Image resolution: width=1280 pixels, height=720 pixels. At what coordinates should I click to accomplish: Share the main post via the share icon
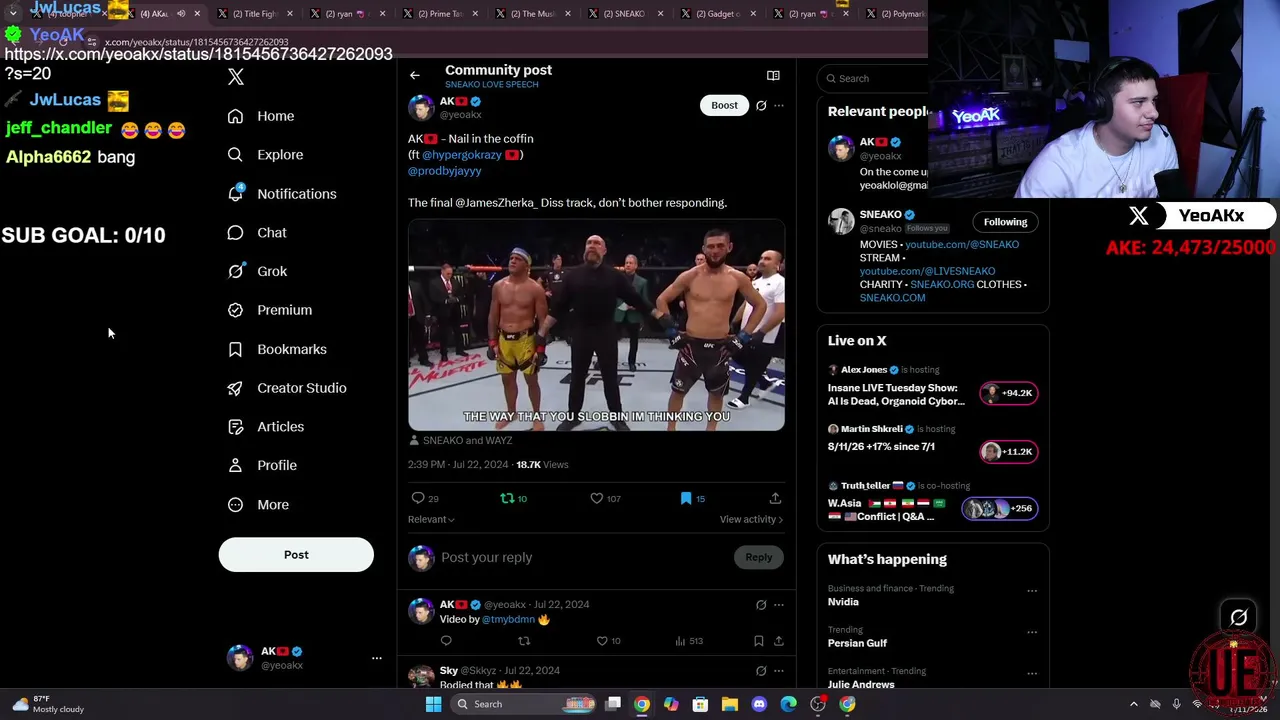click(775, 498)
